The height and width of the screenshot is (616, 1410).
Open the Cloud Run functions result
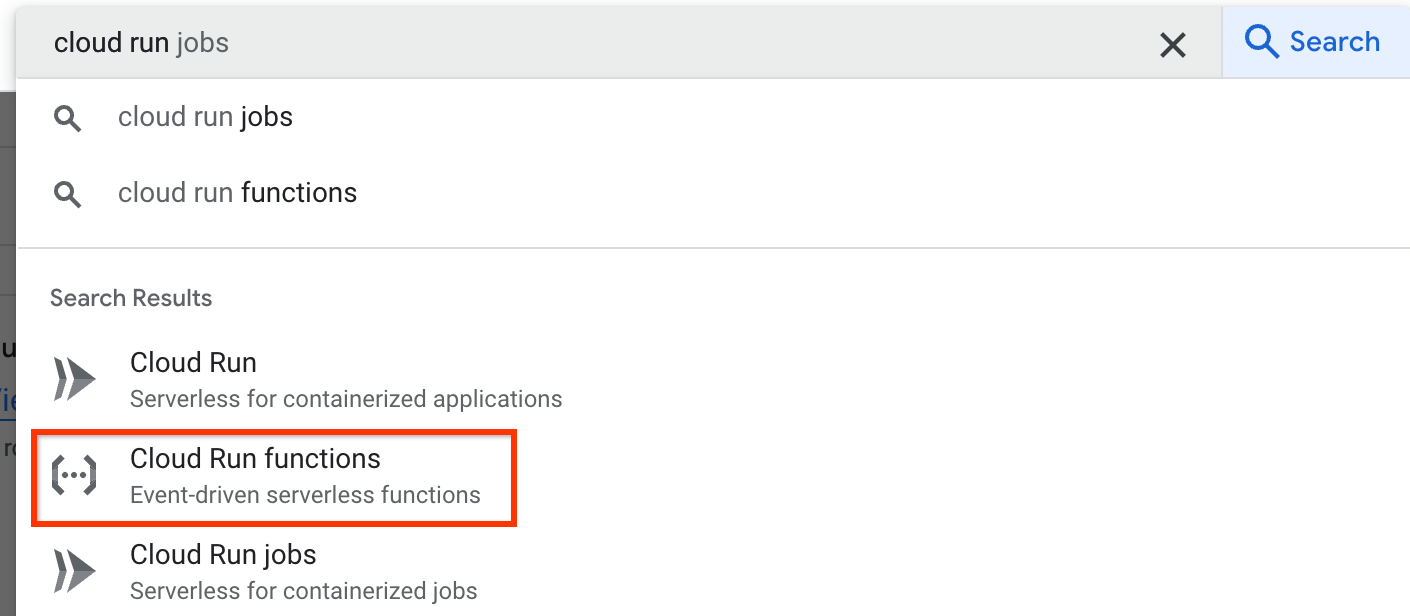click(x=255, y=459)
